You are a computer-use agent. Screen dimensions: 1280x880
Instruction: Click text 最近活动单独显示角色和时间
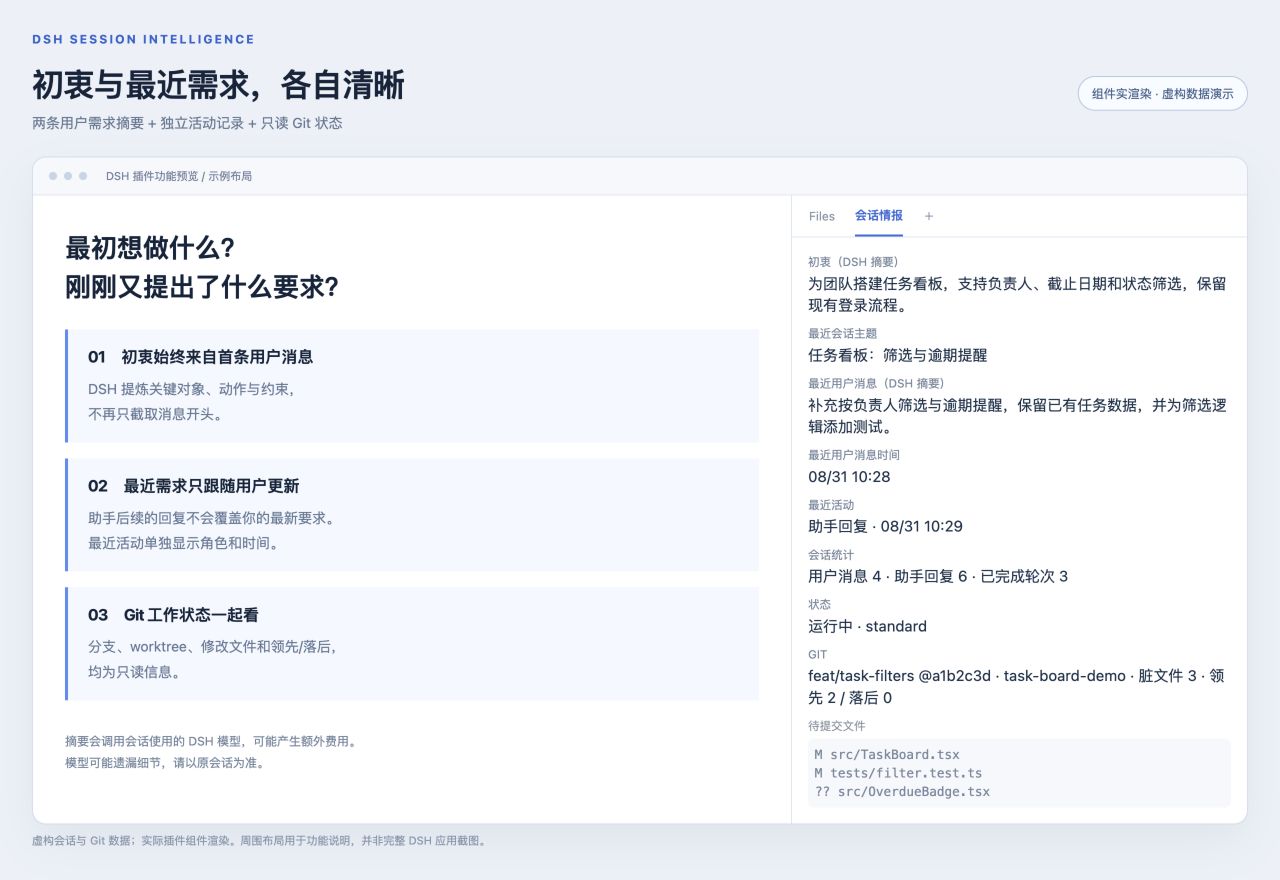point(183,543)
